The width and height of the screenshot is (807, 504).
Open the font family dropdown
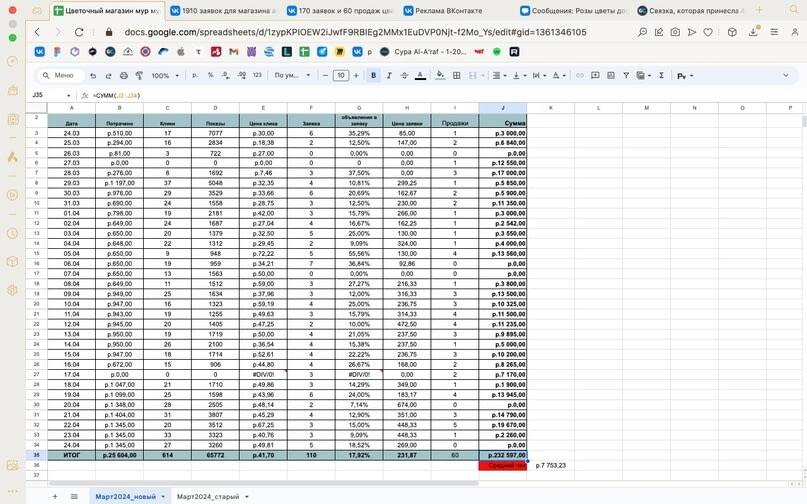pyautogui.click(x=290, y=75)
